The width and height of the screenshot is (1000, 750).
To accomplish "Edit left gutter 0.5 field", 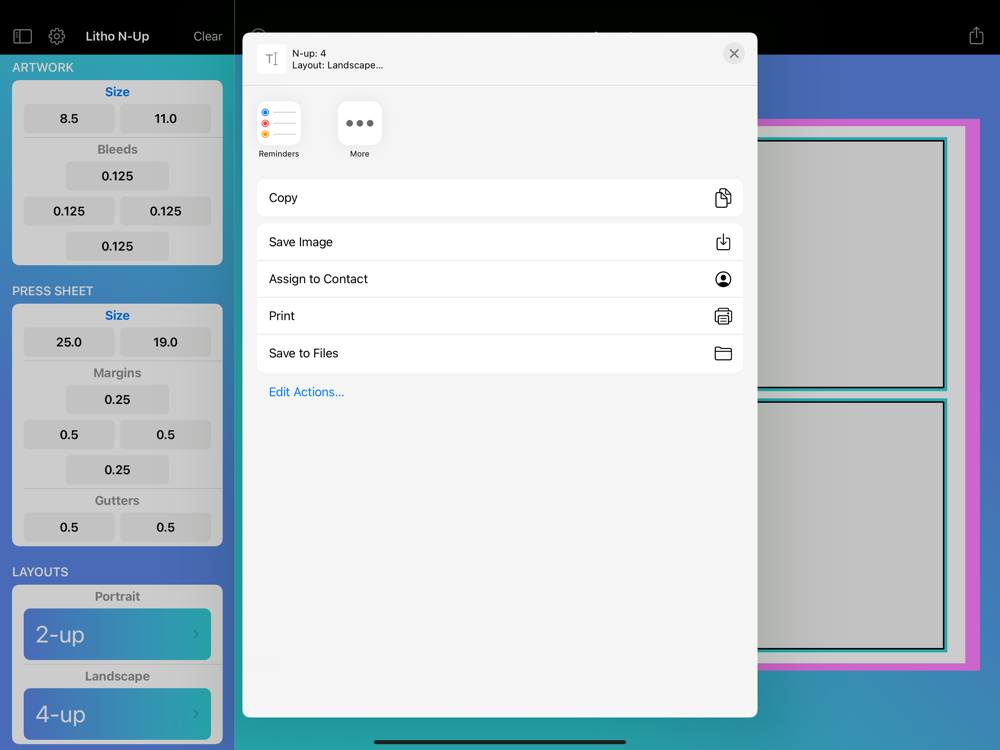I will 69,527.
